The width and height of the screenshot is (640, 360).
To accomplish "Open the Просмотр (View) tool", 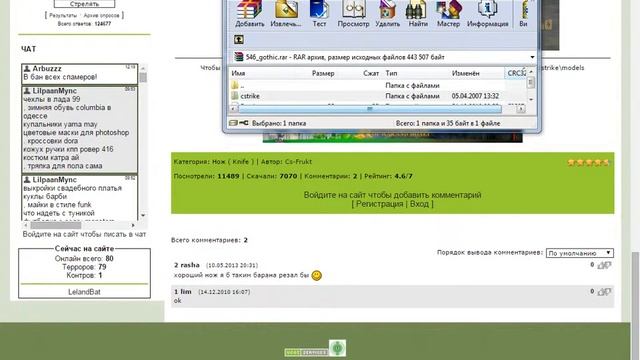I will click(x=353, y=14).
